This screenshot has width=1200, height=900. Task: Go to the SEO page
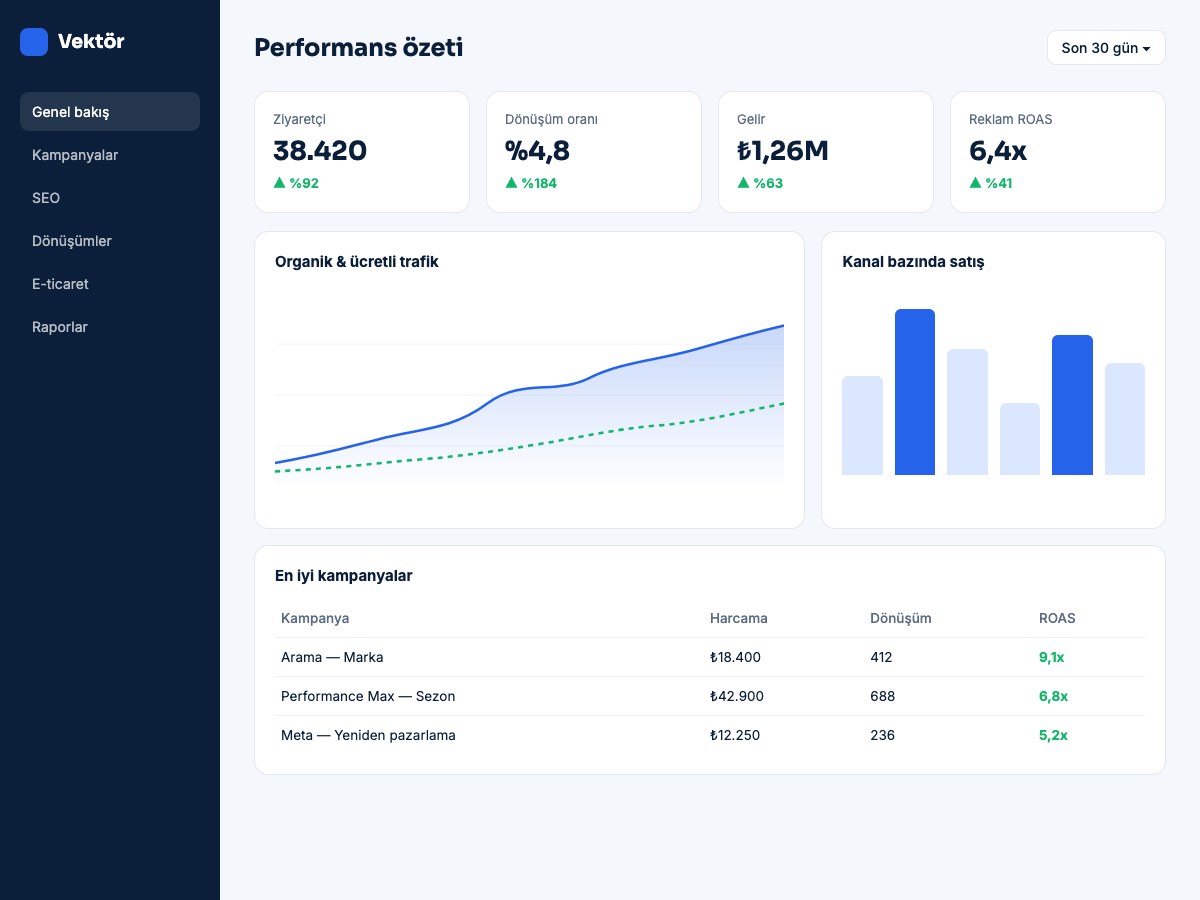click(110, 198)
